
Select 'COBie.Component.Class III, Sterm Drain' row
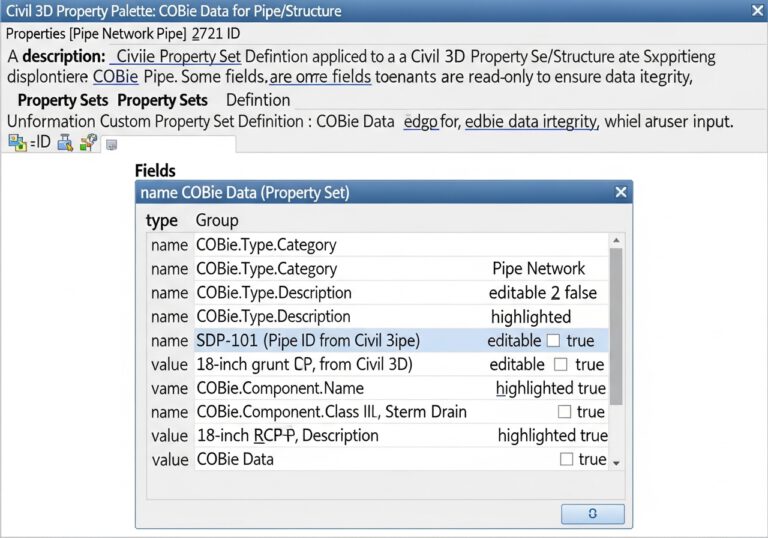[x=378, y=412]
